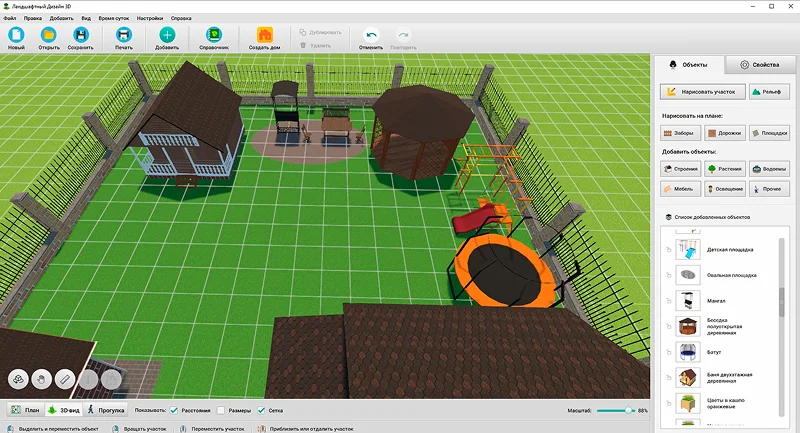Open the Файл menu

click(10, 18)
